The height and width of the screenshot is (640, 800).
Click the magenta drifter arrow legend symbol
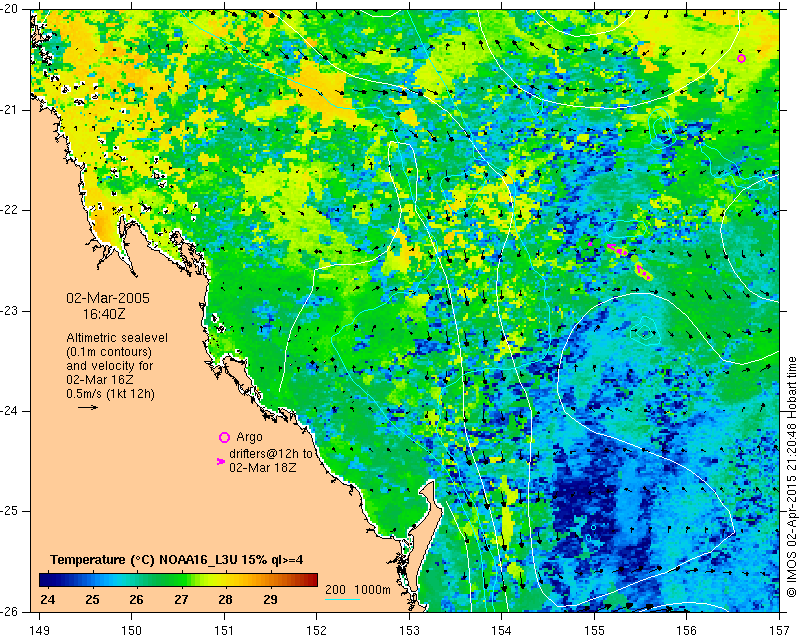point(221,461)
